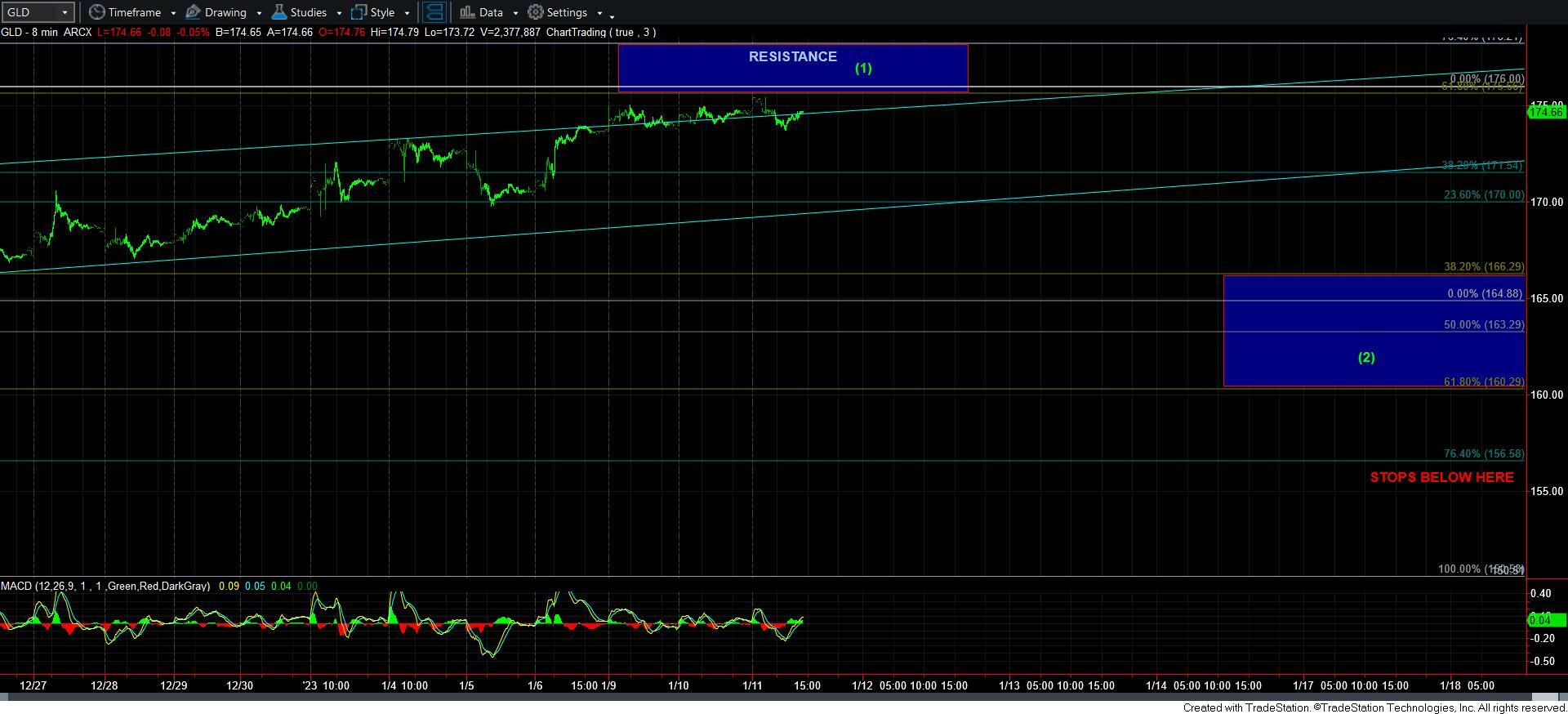Expand the Timeframe dropdown arrow

173,13
